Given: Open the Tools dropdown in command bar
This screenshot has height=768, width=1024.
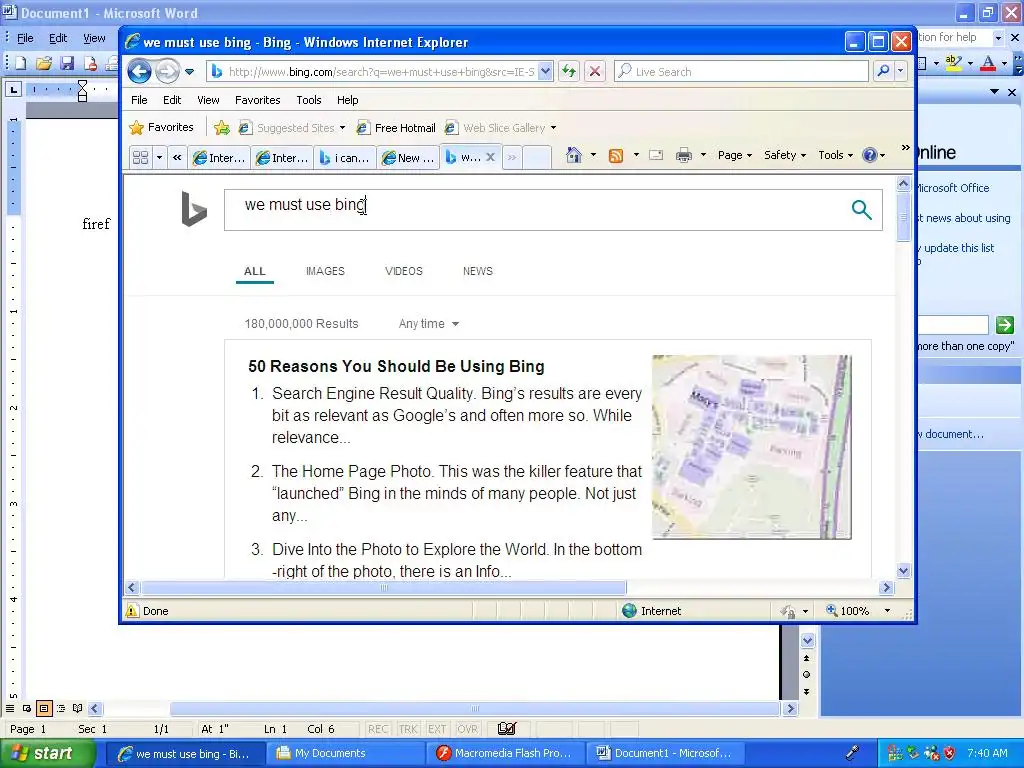Looking at the screenshot, I should pyautogui.click(x=835, y=155).
